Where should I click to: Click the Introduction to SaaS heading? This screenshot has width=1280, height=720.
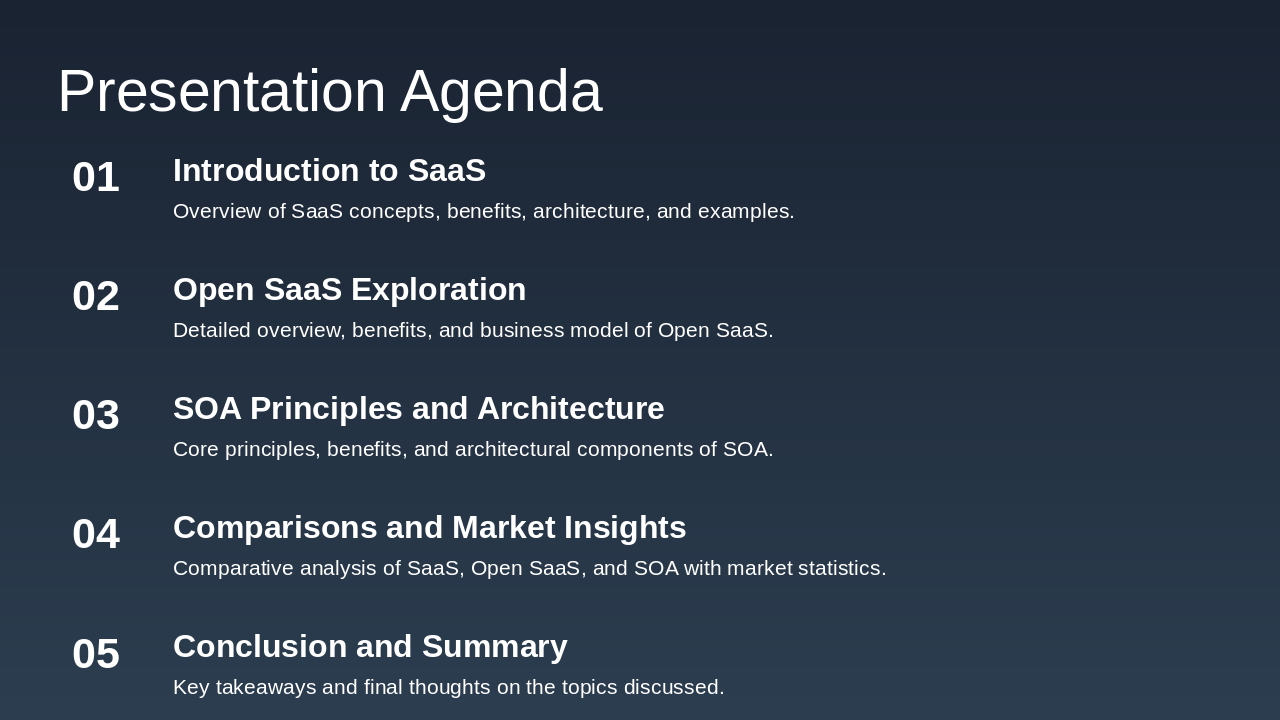tap(329, 171)
